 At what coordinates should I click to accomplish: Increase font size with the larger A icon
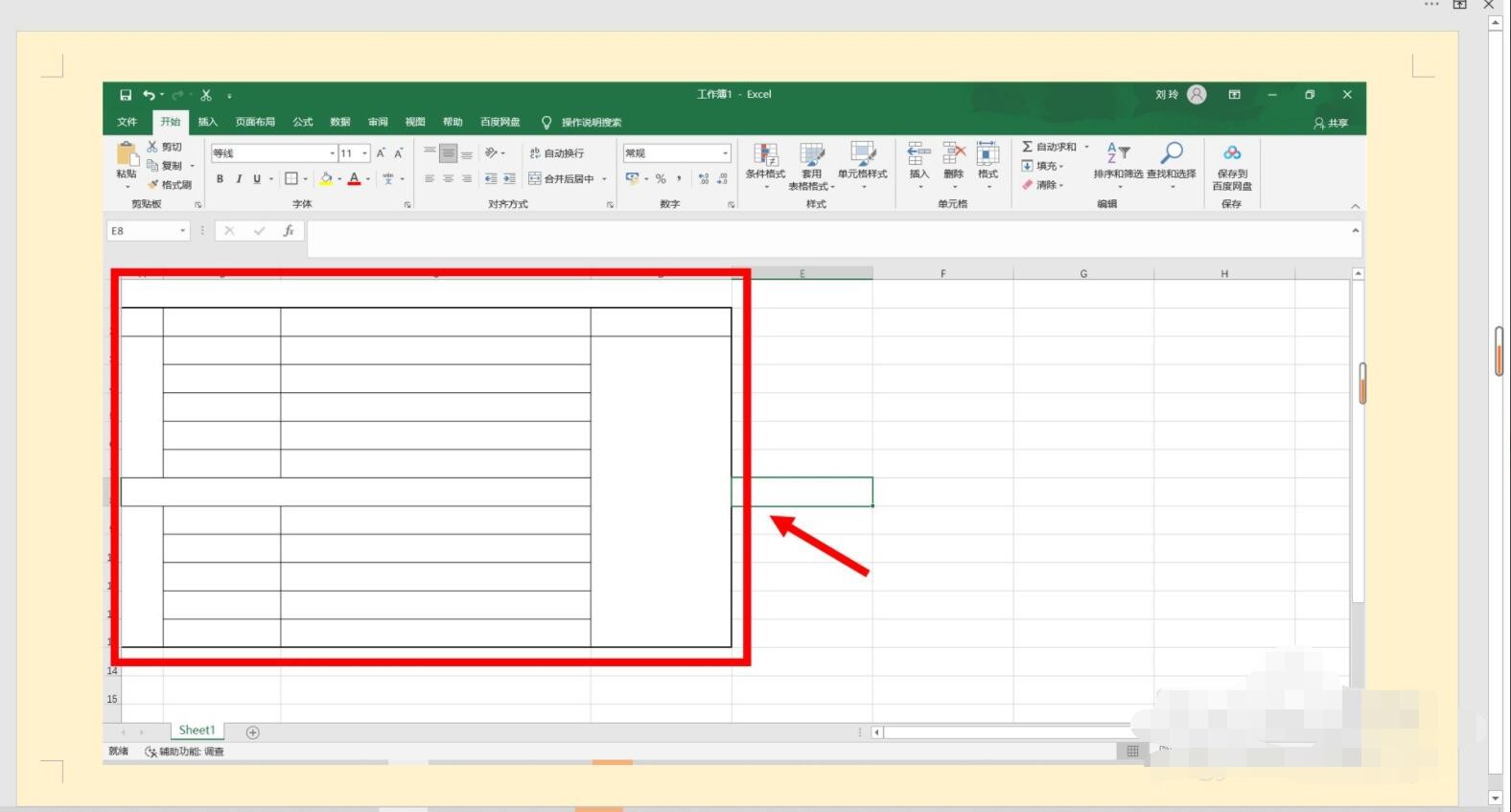[381, 153]
